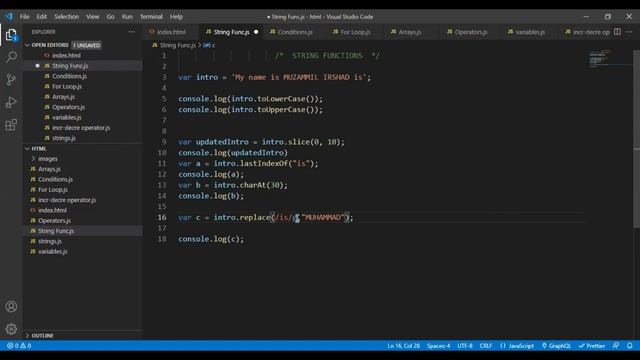Open the notifications bell icon

[630, 346]
